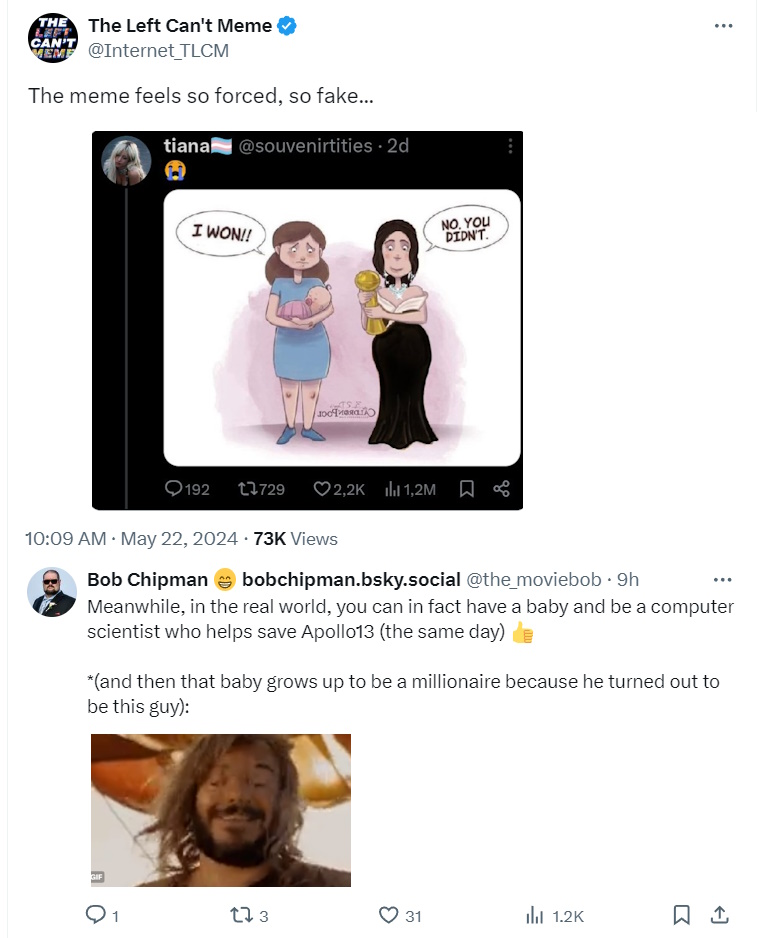Image resolution: width=764 pixels, height=938 pixels.
Task: Open the quoted tweet's three-dot menu
Action: 510,146
